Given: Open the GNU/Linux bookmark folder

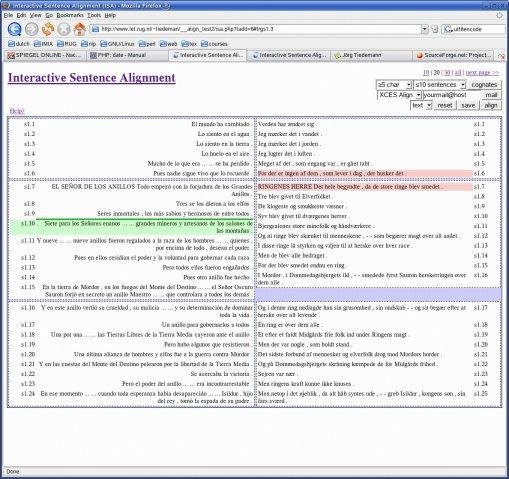Looking at the screenshot, I should pyautogui.click(x=117, y=44).
